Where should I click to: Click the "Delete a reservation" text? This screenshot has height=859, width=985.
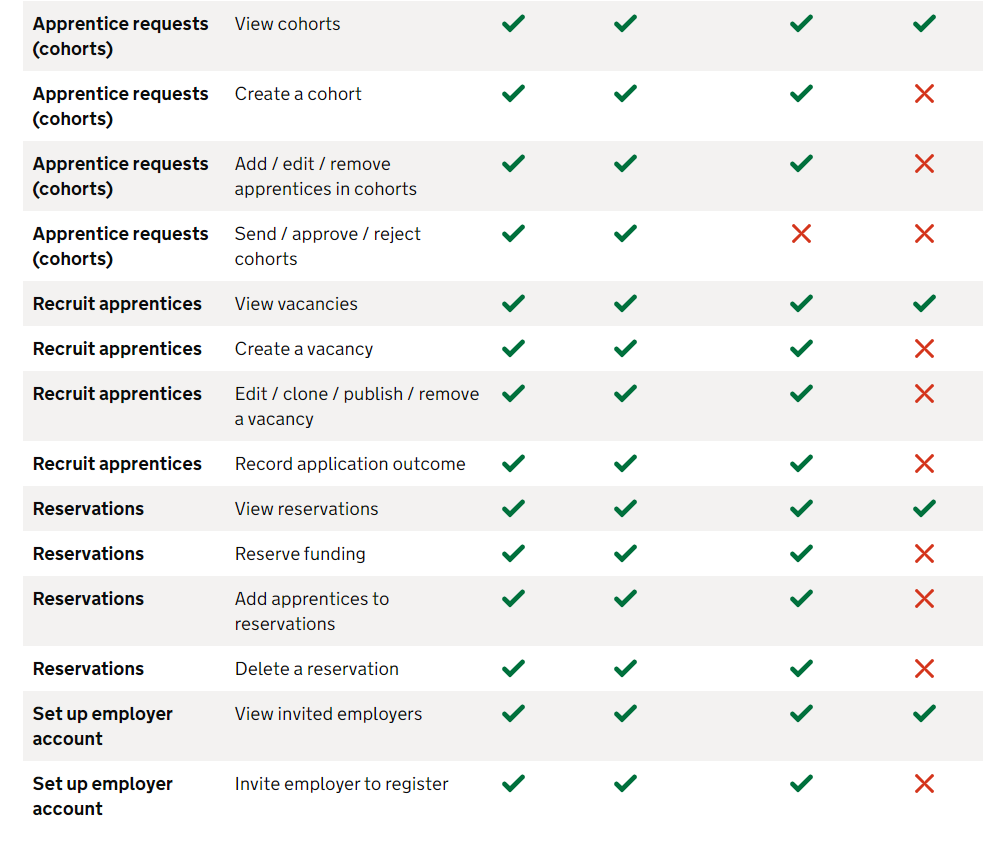click(316, 669)
